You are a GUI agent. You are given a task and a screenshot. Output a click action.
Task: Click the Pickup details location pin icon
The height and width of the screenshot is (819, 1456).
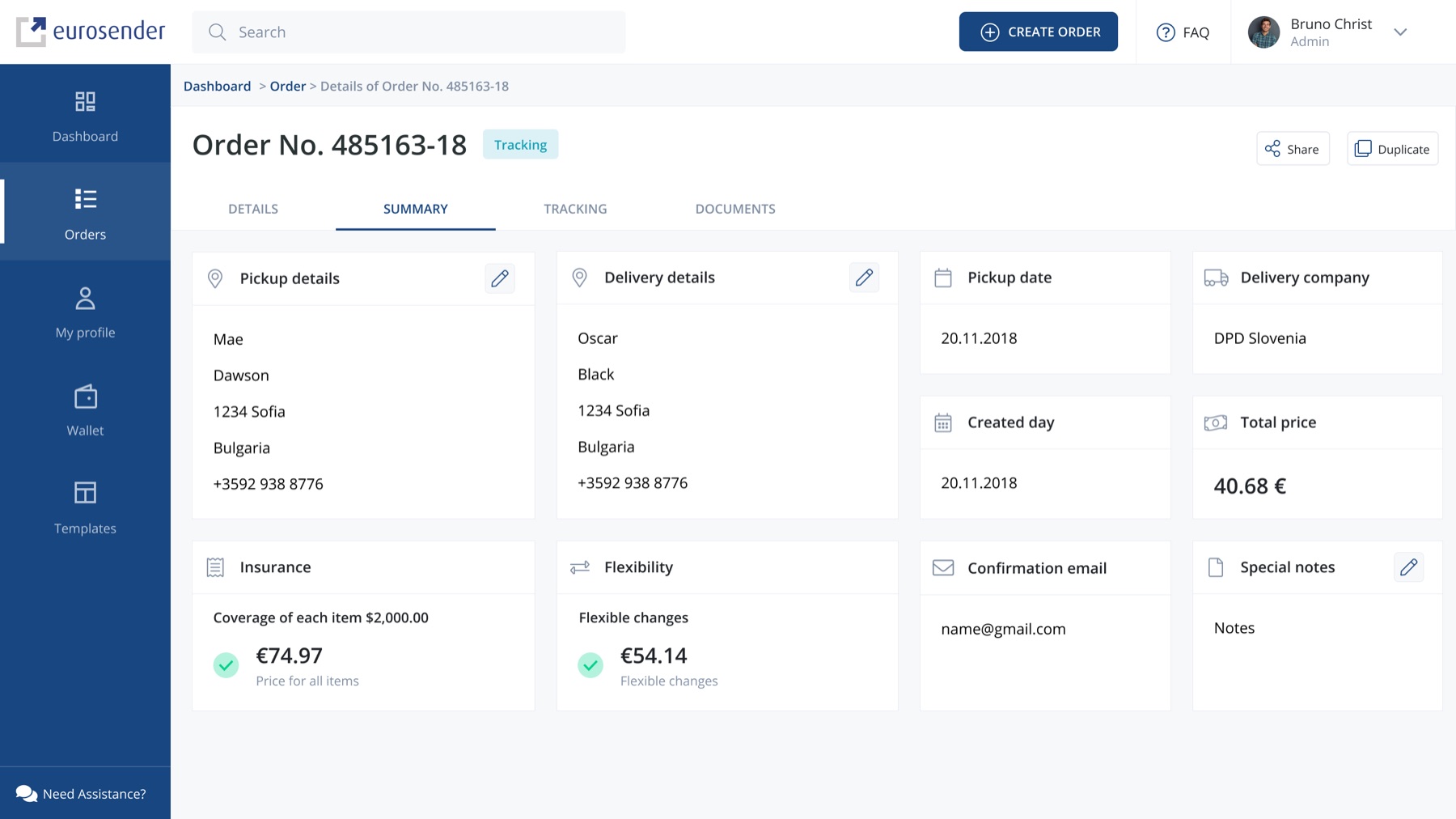[215, 278]
